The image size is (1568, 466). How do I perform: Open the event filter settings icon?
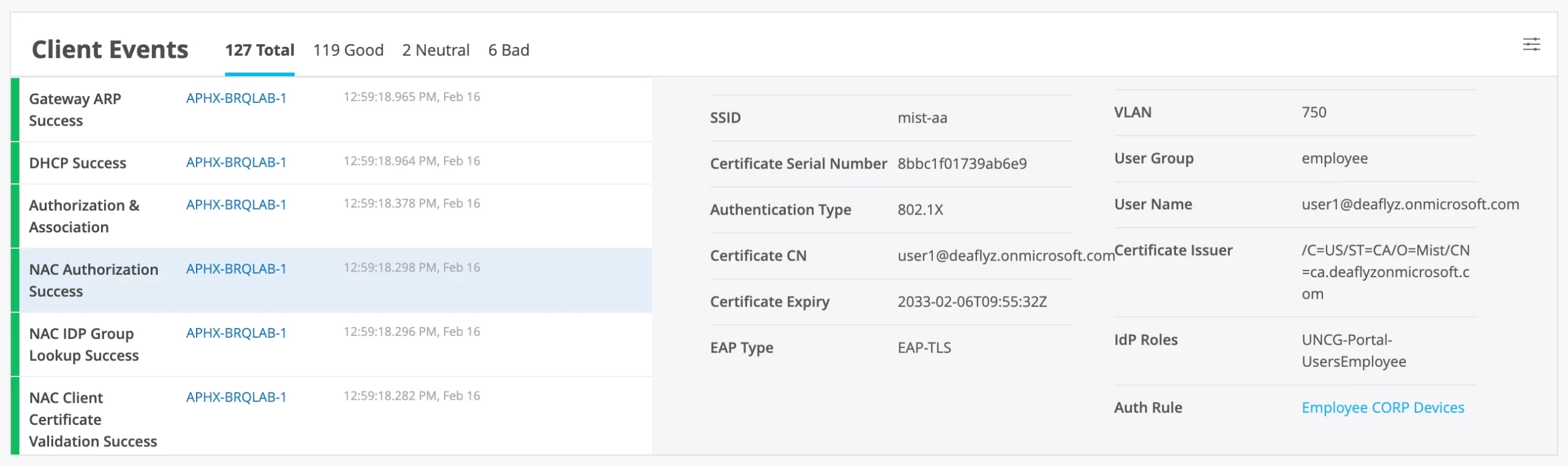point(1531,44)
